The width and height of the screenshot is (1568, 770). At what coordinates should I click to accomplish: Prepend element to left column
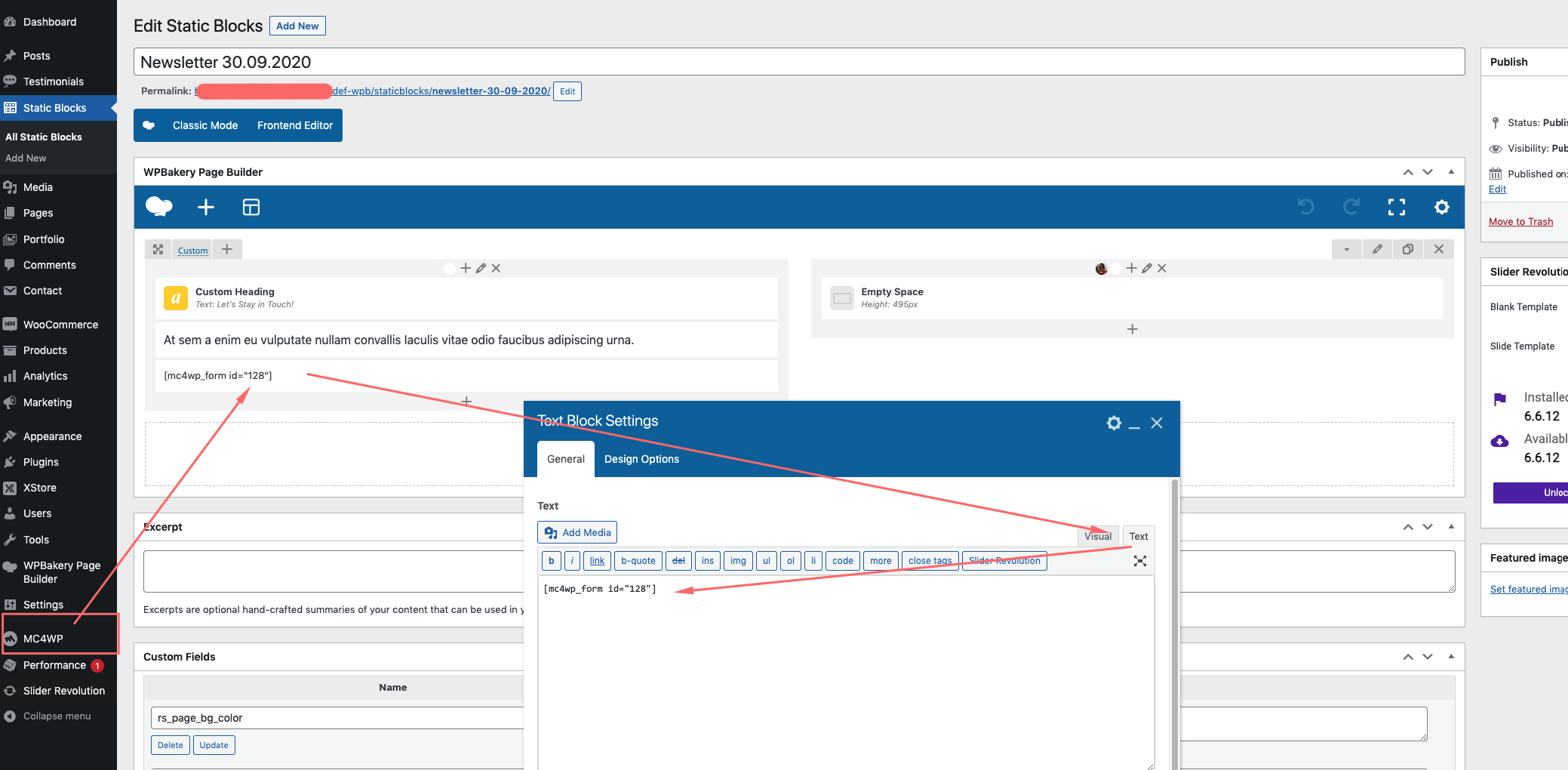[x=466, y=268]
